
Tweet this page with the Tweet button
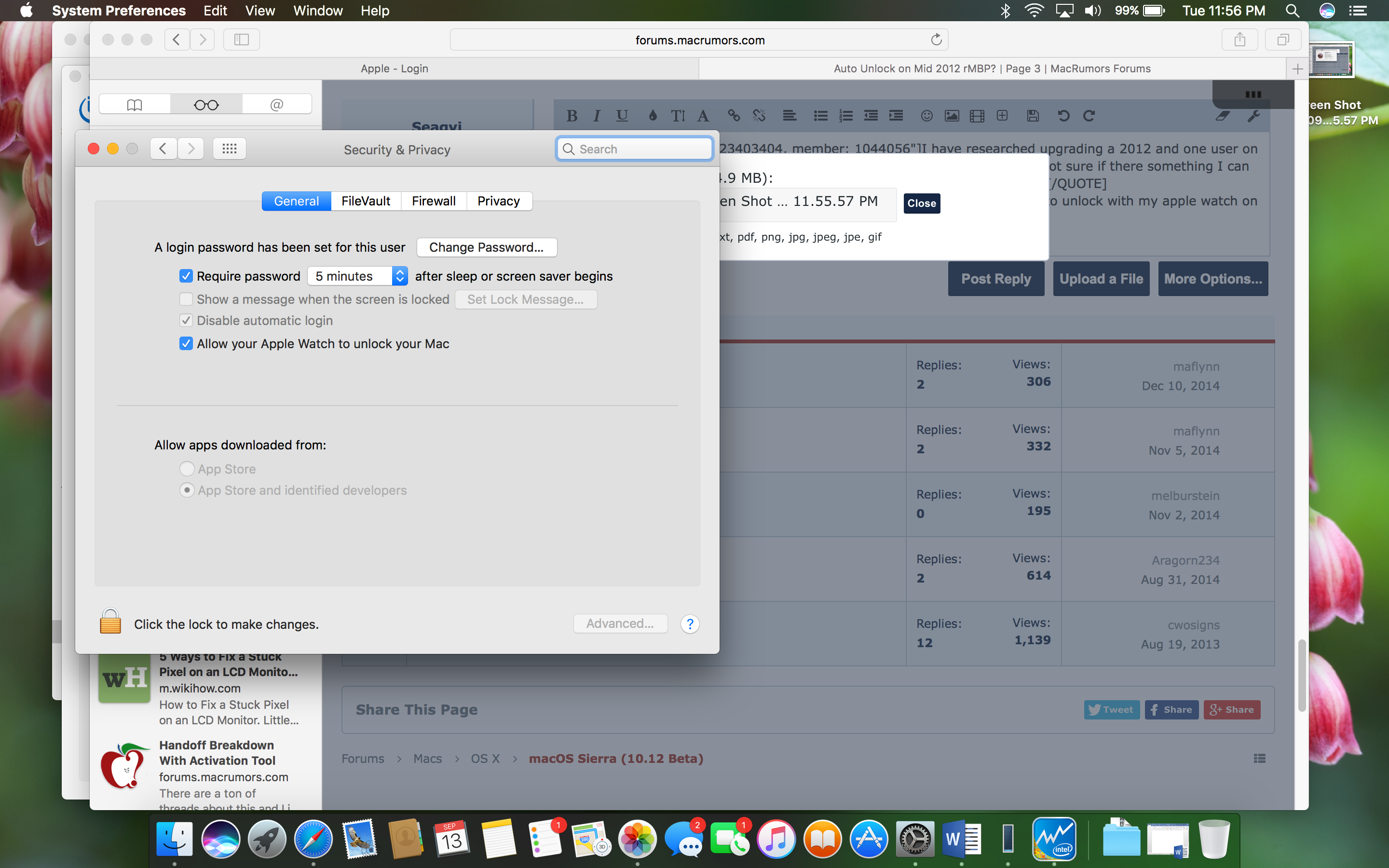(1111, 709)
